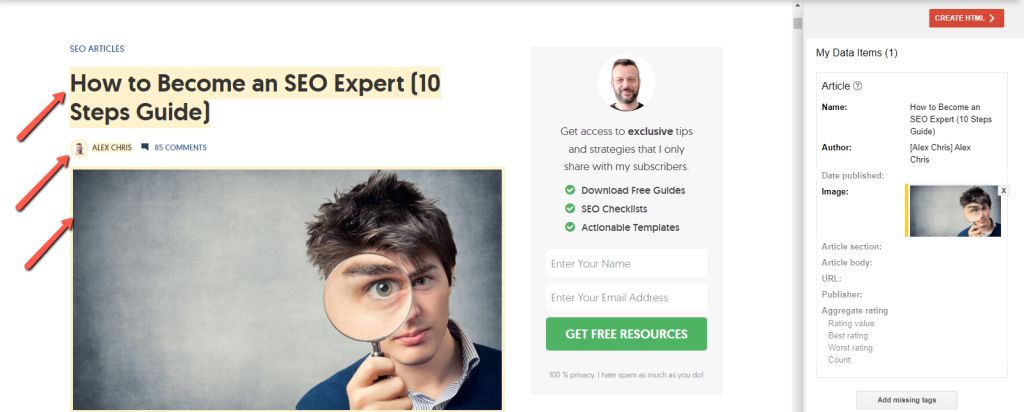
Task: Click Alex Chris's small author avatar
Action: point(79,148)
